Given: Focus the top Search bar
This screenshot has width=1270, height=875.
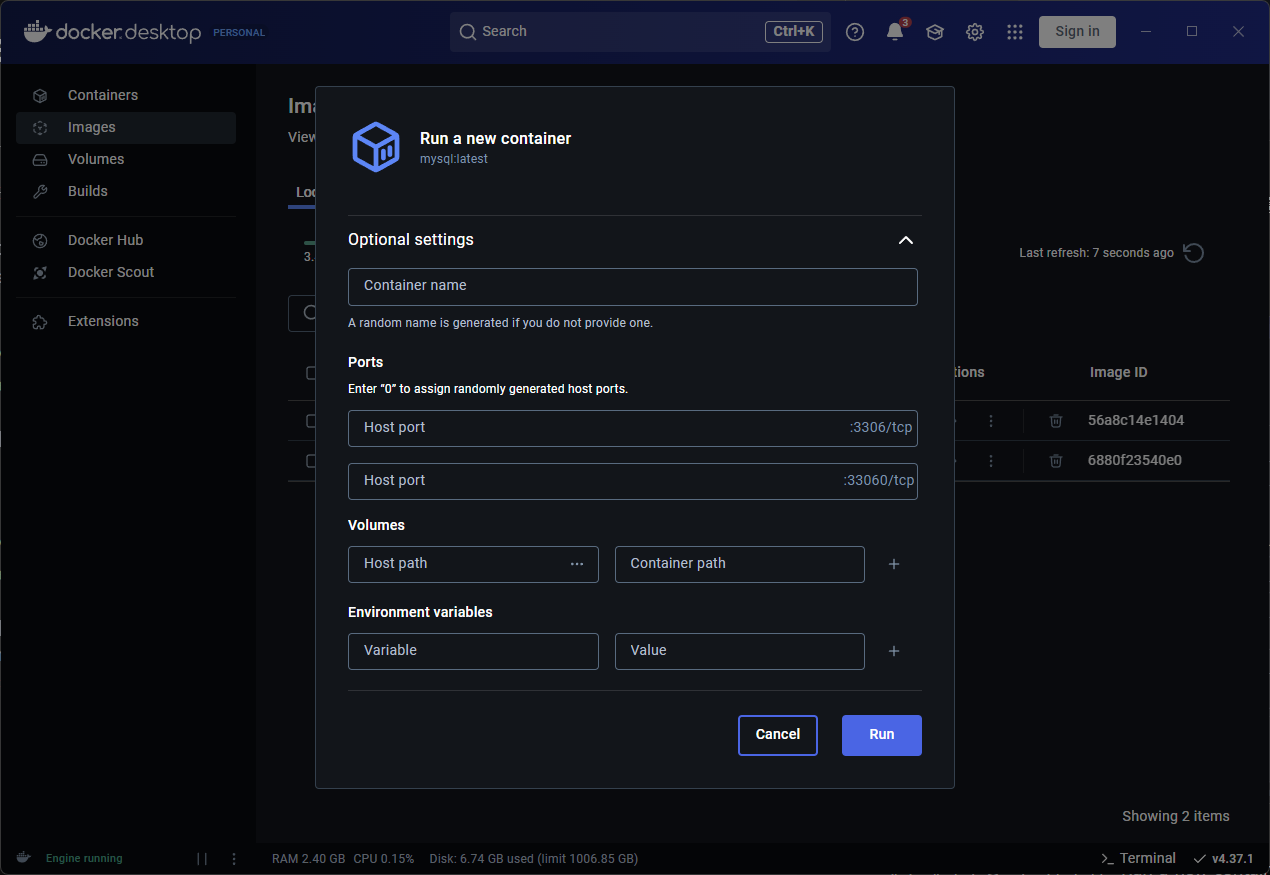Looking at the screenshot, I should coord(640,32).
